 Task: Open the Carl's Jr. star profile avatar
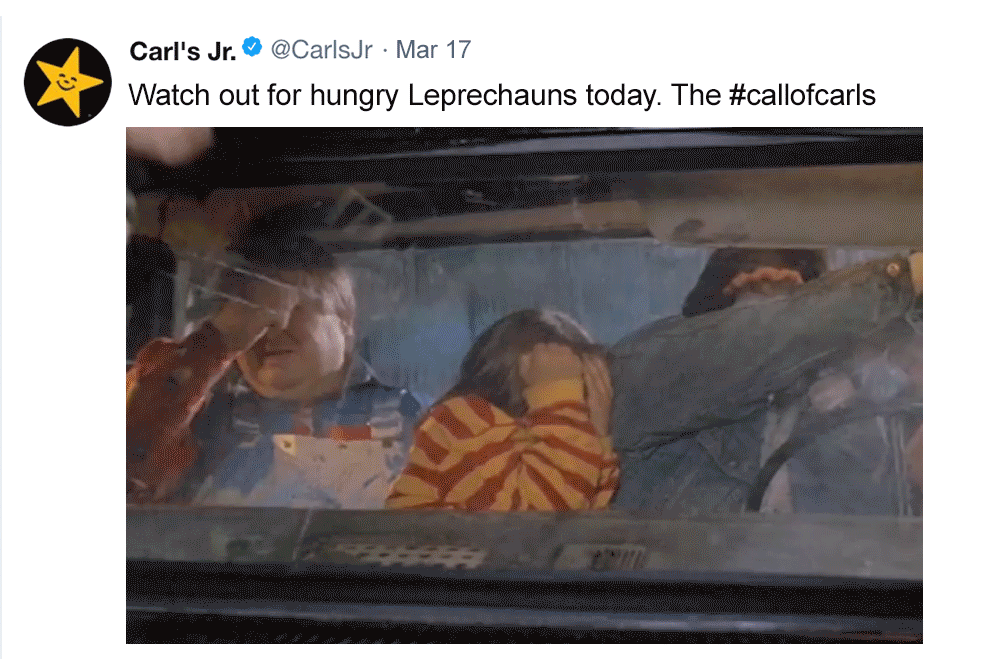point(68,82)
